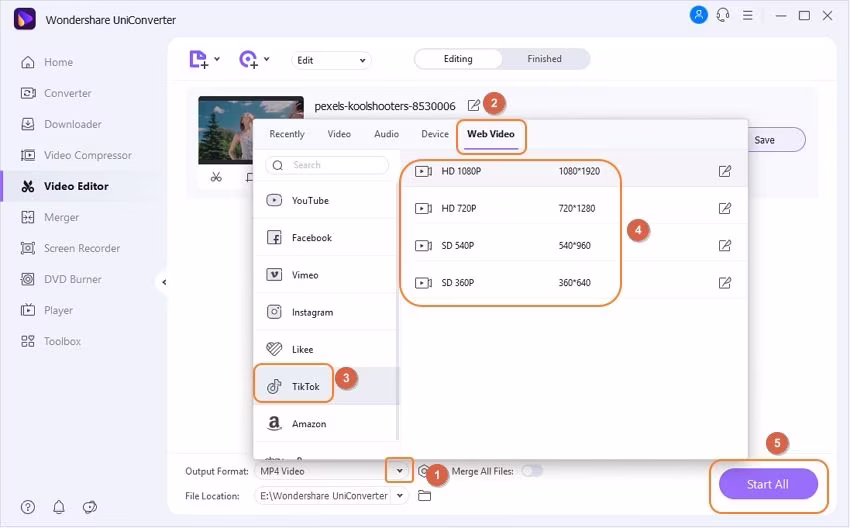Toggle Merge All Files switch

pyautogui.click(x=531, y=471)
